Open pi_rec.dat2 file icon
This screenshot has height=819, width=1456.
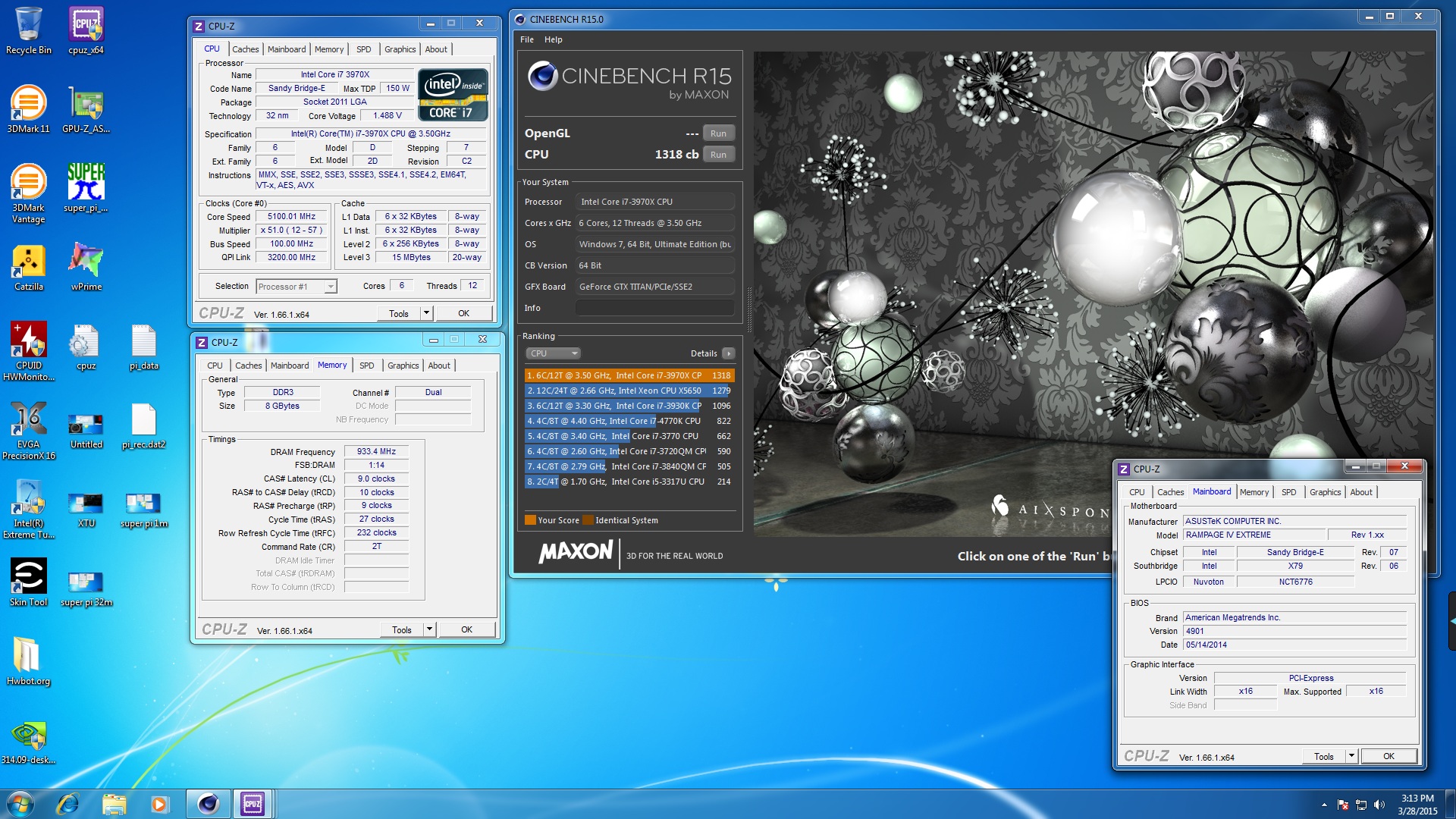click(143, 425)
